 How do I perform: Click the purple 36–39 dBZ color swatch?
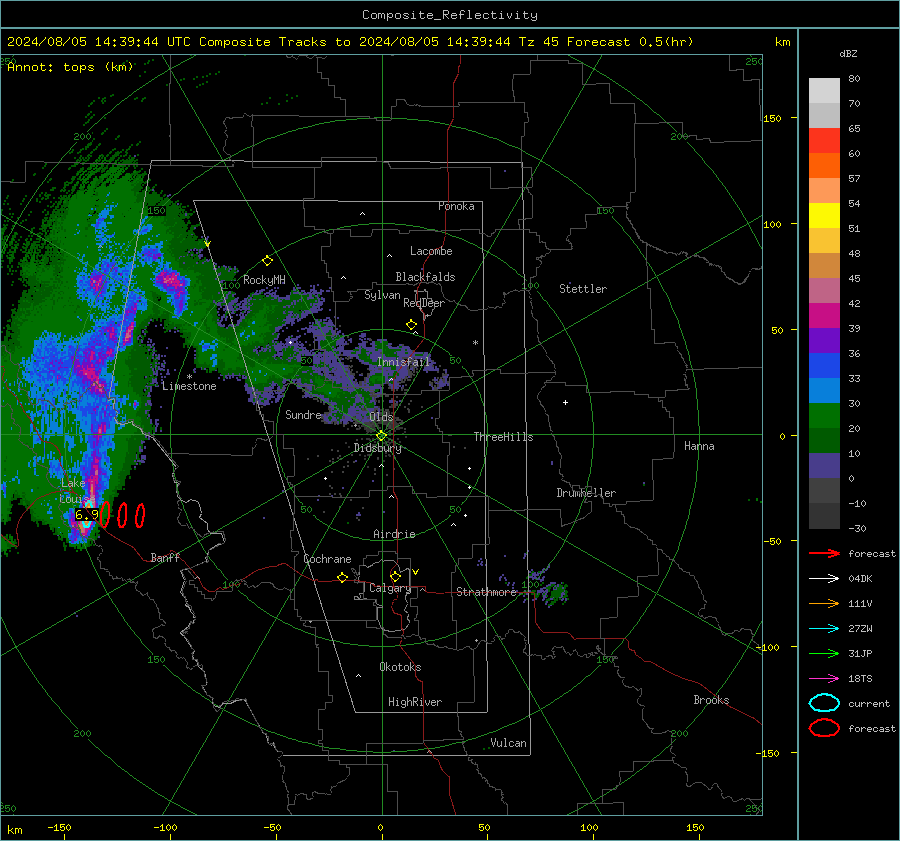click(x=824, y=341)
